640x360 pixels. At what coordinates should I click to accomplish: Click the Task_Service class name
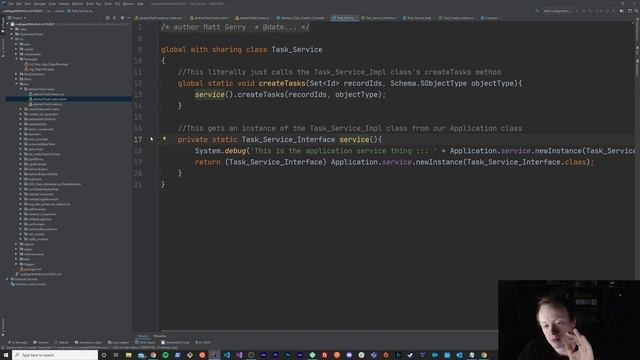point(297,49)
